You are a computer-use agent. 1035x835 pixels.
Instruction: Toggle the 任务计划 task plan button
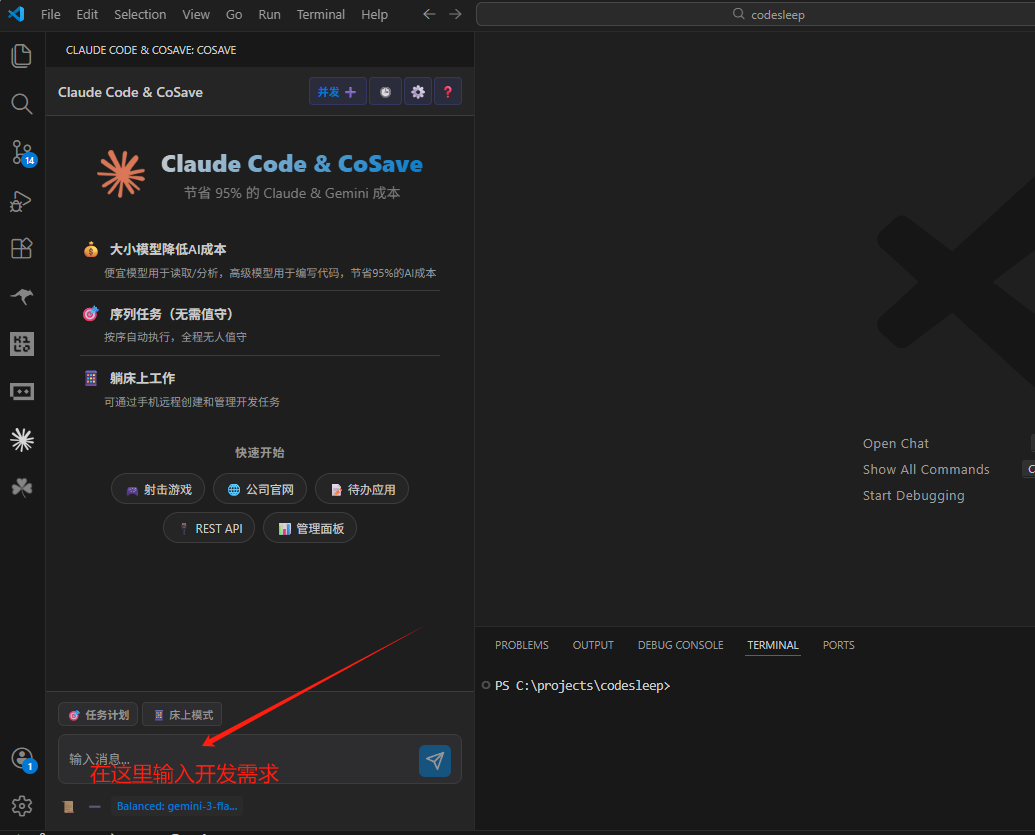pos(98,715)
